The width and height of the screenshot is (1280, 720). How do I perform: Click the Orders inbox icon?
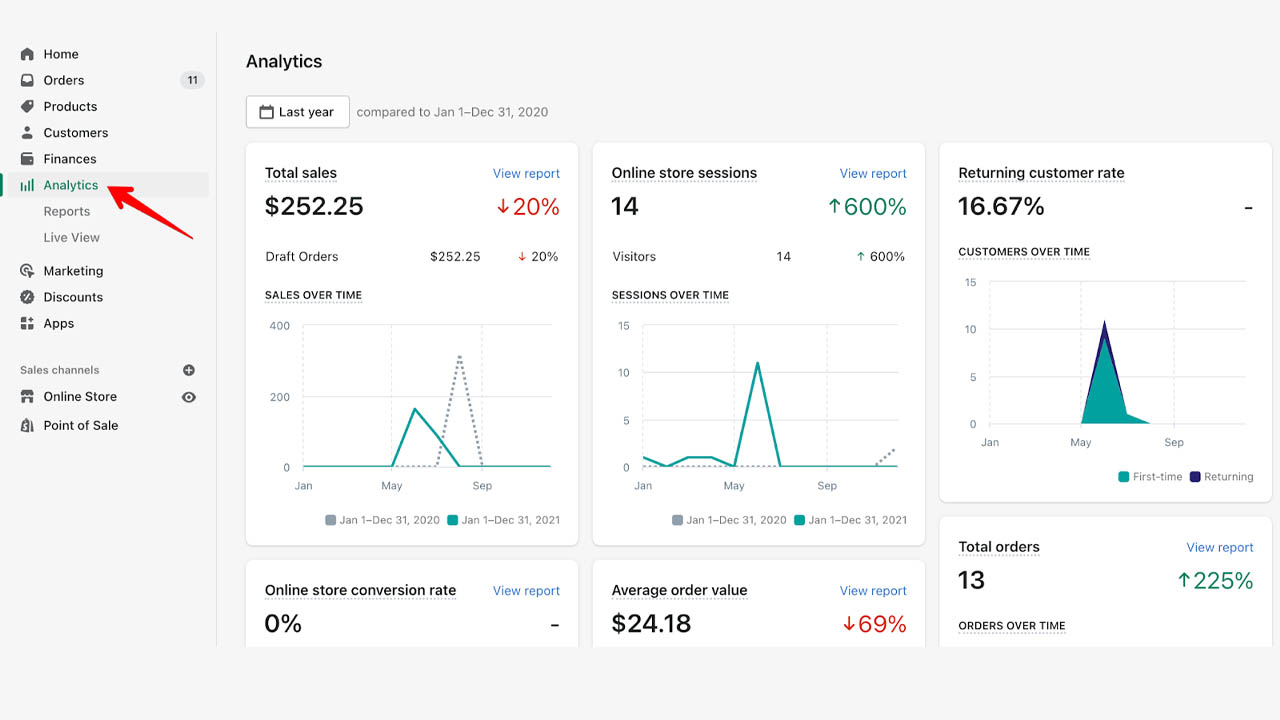coord(27,80)
